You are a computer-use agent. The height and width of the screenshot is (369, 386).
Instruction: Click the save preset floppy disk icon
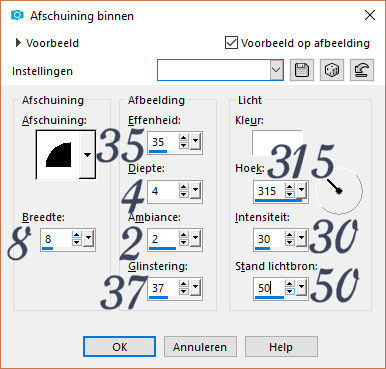coord(302,70)
